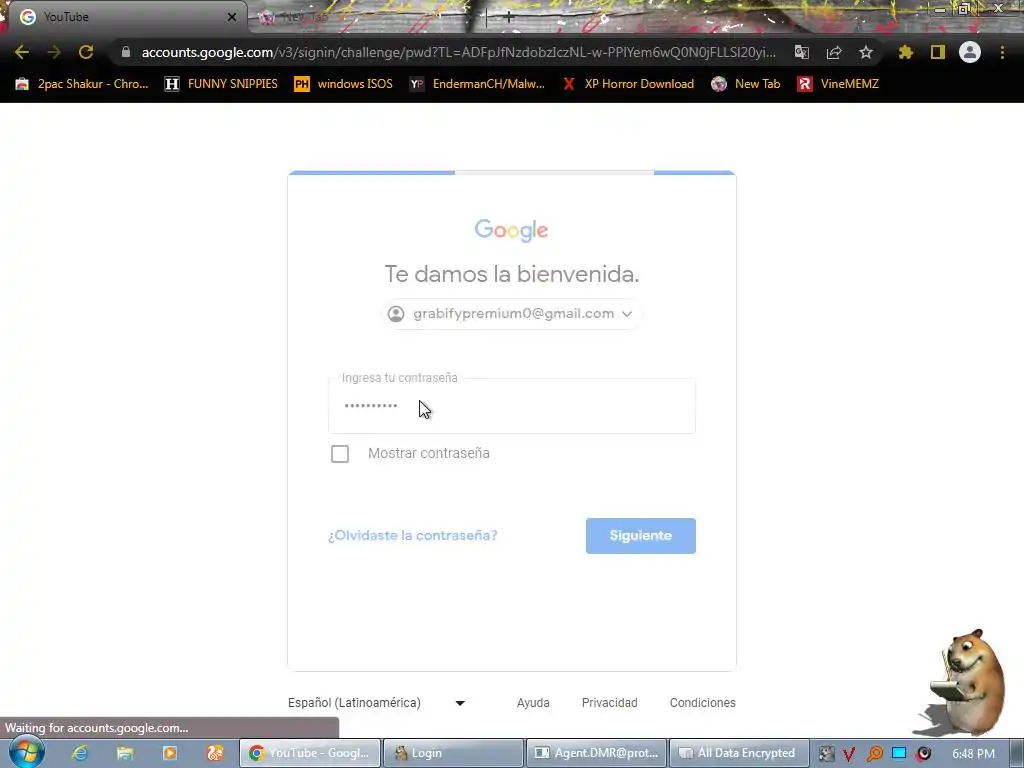
Task: Open the Chrome profile avatar
Action: [970, 52]
